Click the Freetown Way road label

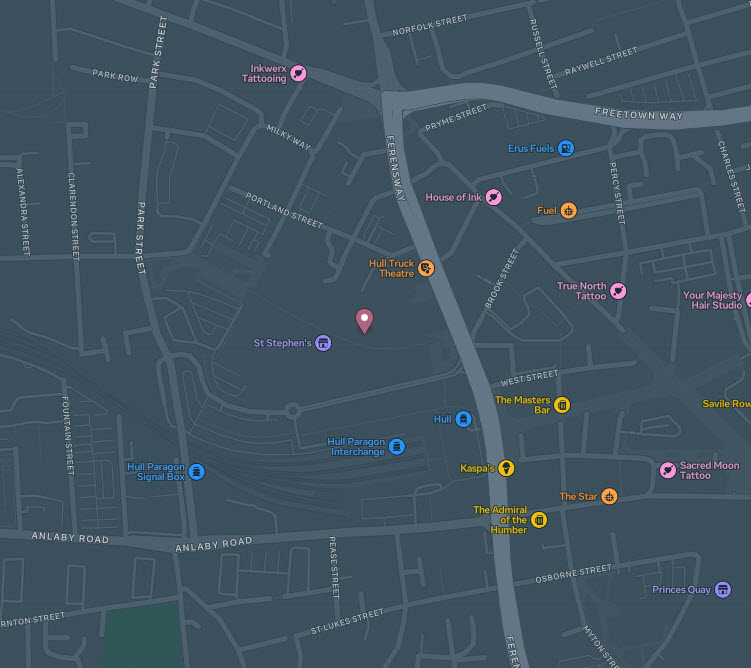click(638, 113)
